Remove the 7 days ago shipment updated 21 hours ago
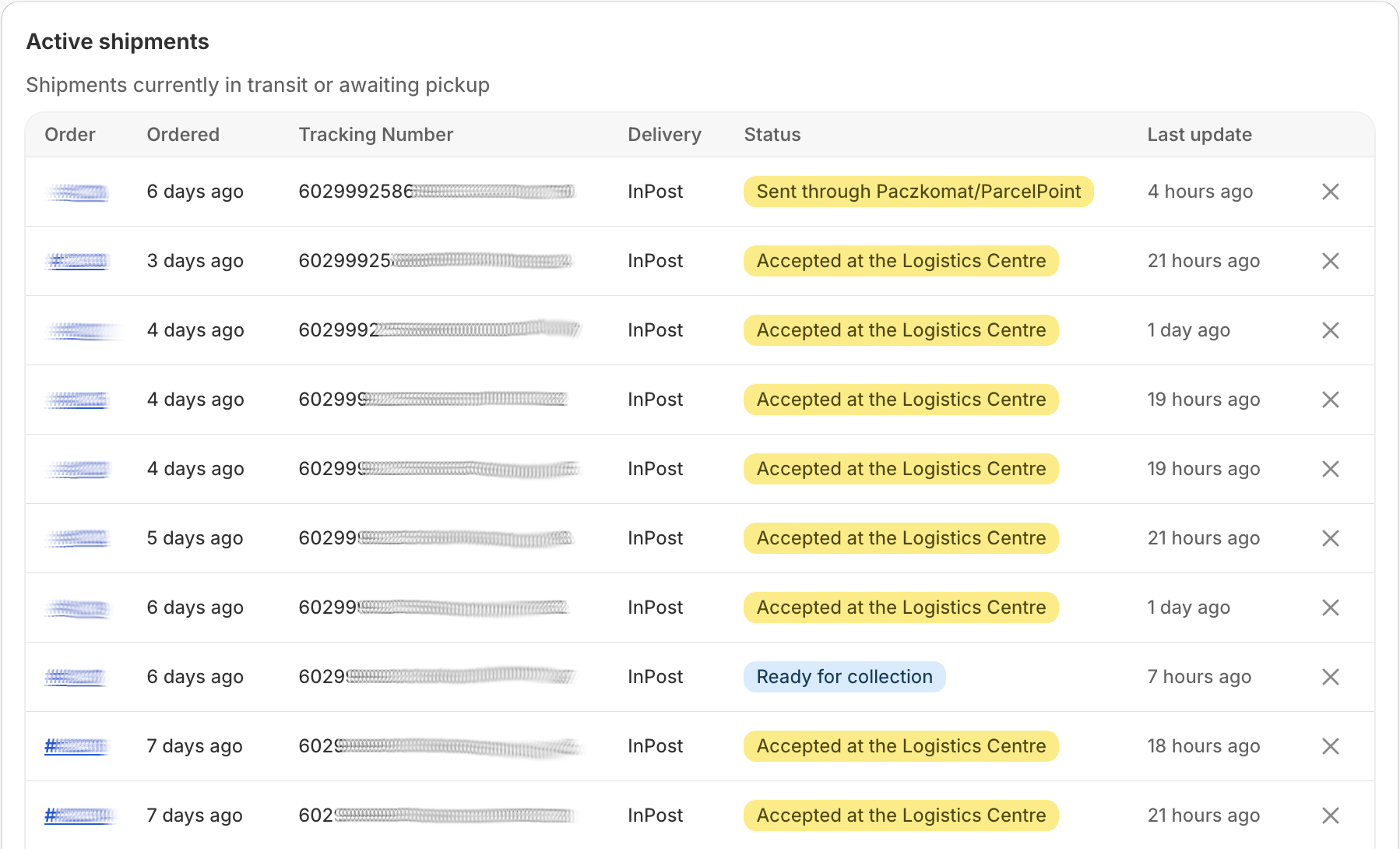The width and height of the screenshot is (1400, 849). point(1330,816)
